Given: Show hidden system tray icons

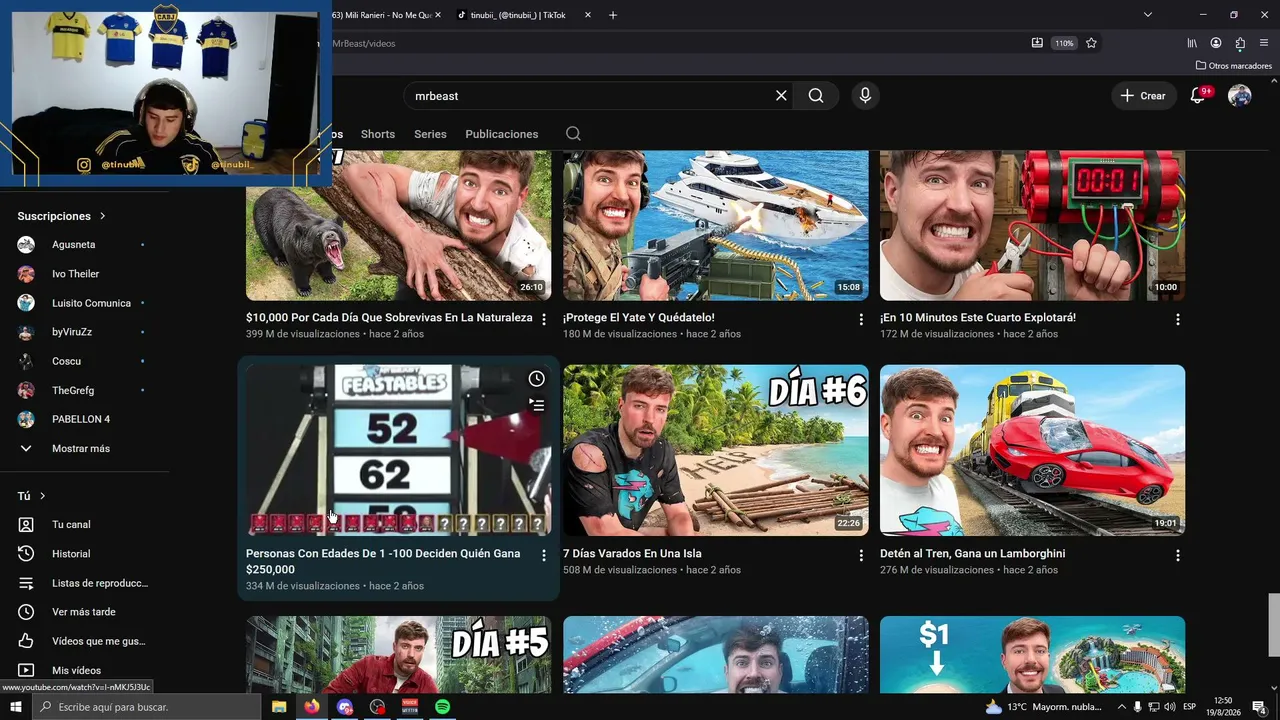Looking at the screenshot, I should [1122, 707].
